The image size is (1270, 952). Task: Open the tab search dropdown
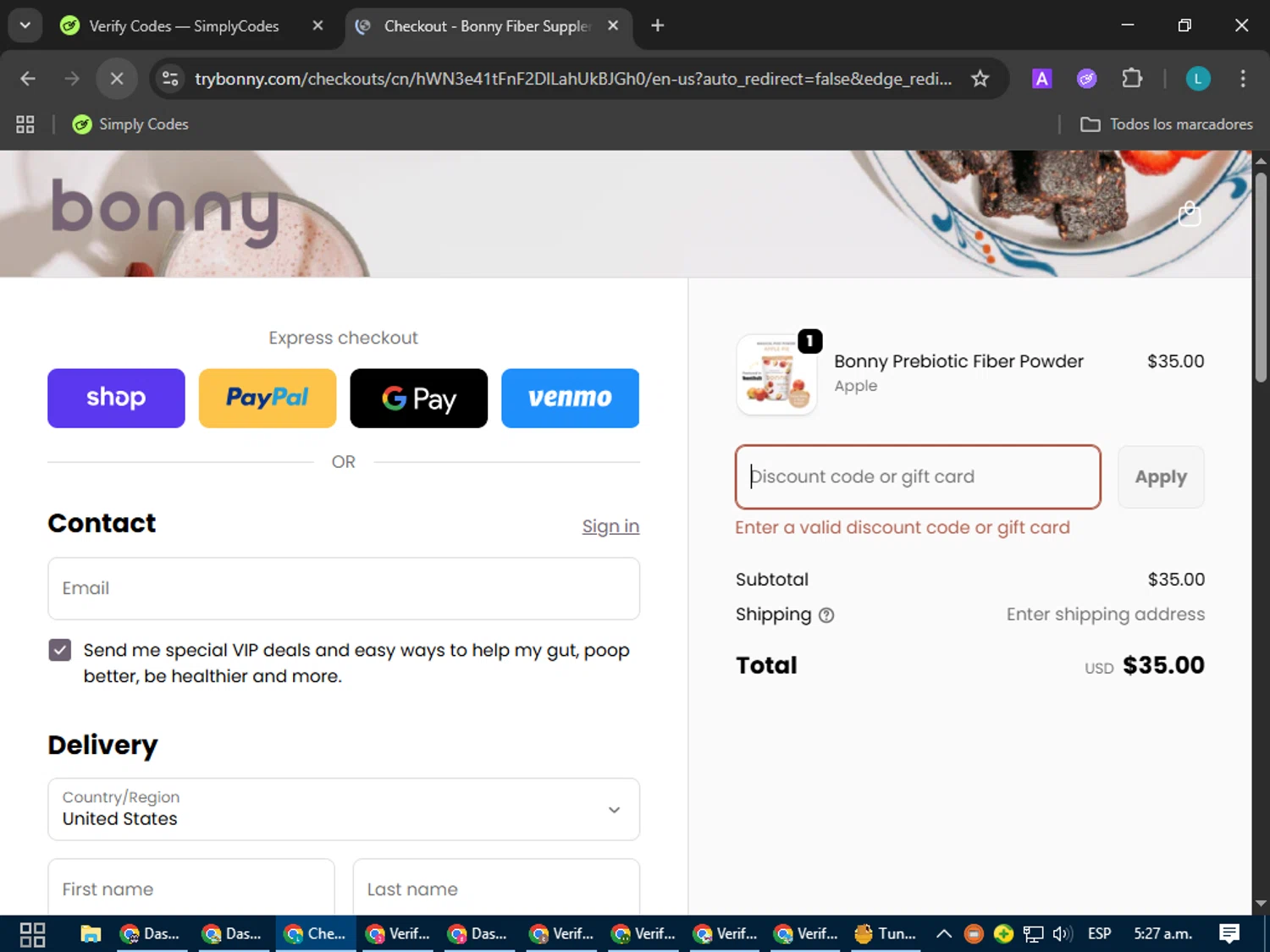[x=25, y=25]
